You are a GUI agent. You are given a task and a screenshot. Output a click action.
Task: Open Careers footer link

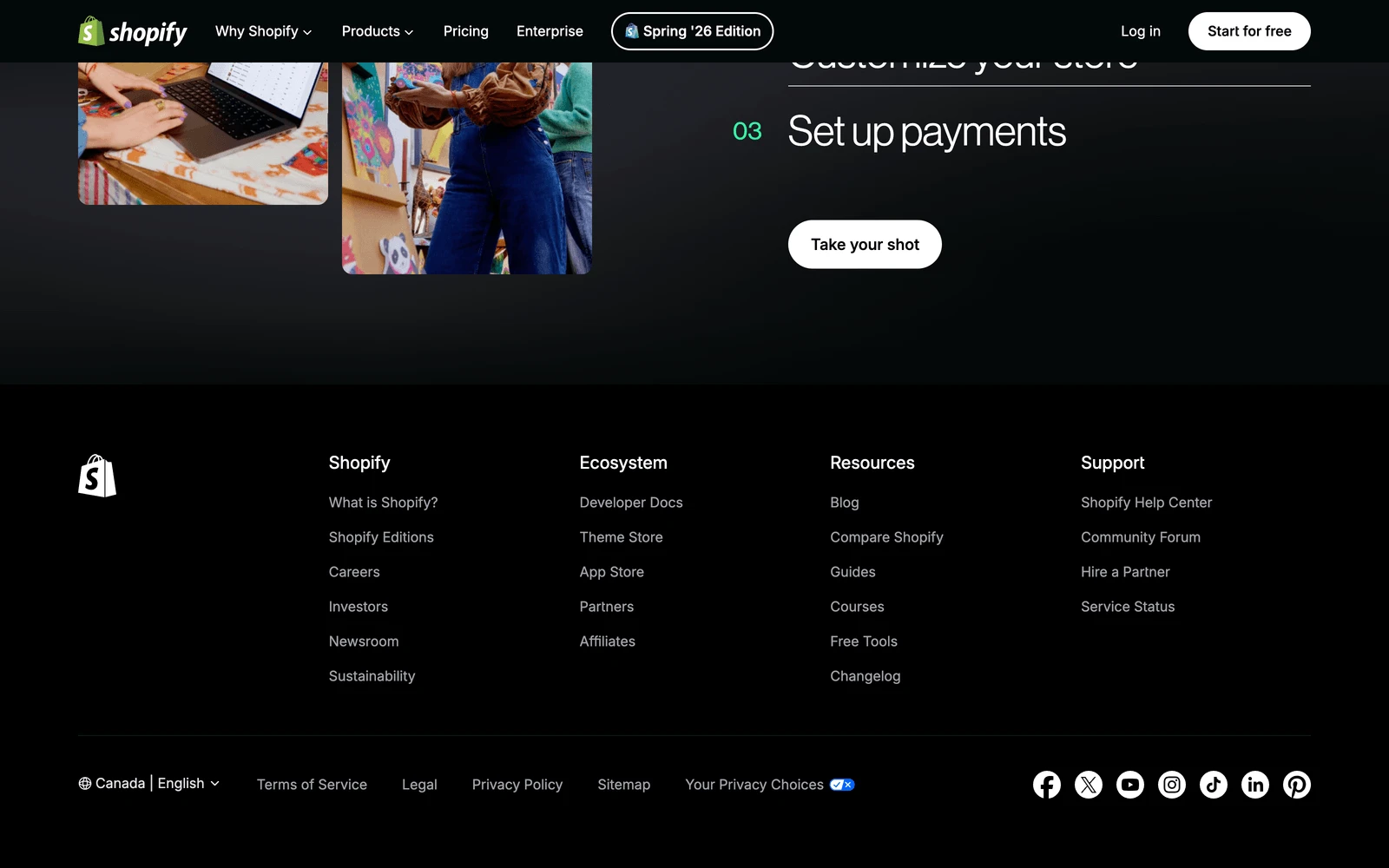(354, 572)
